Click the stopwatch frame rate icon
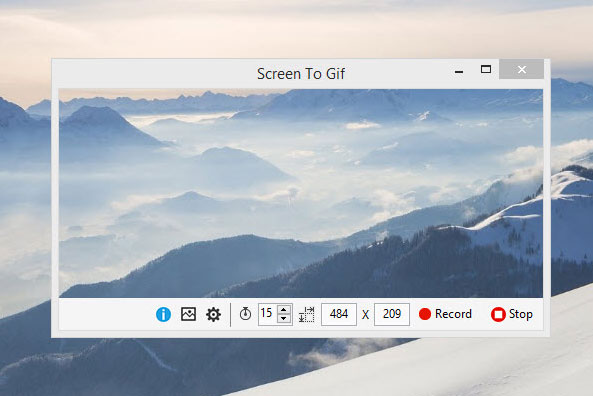 pyautogui.click(x=245, y=314)
